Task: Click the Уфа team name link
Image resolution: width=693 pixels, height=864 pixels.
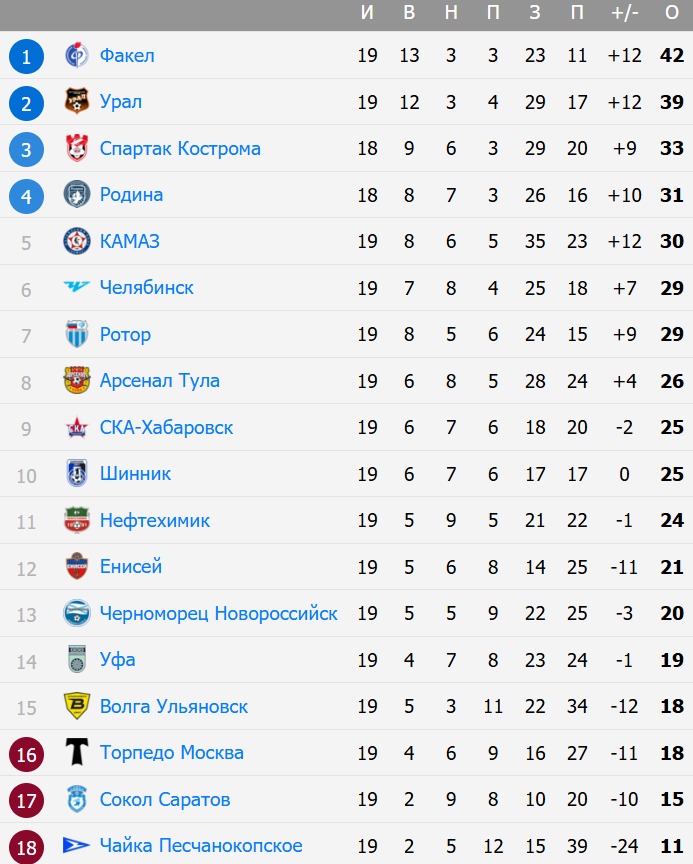Action: (118, 660)
